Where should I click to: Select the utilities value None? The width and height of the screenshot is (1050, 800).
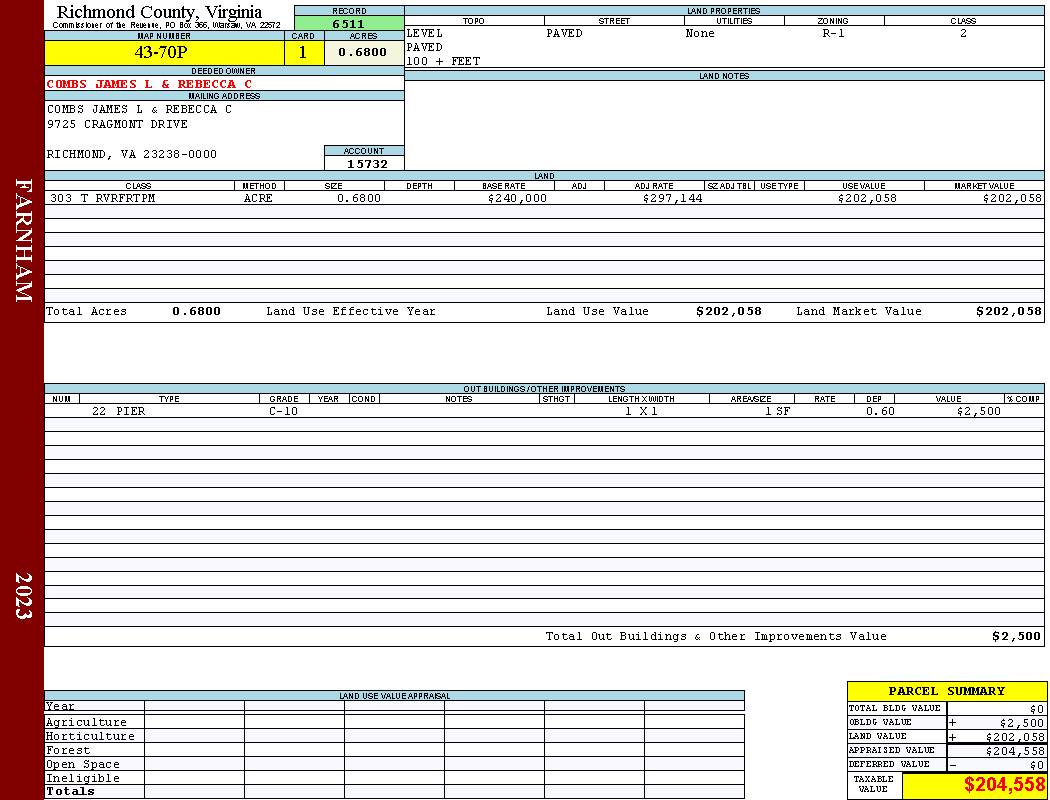[x=700, y=33]
